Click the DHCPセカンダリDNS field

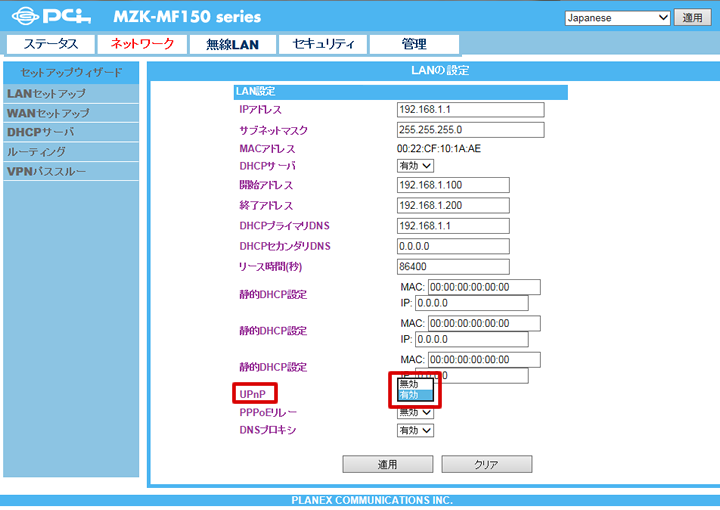click(x=453, y=246)
